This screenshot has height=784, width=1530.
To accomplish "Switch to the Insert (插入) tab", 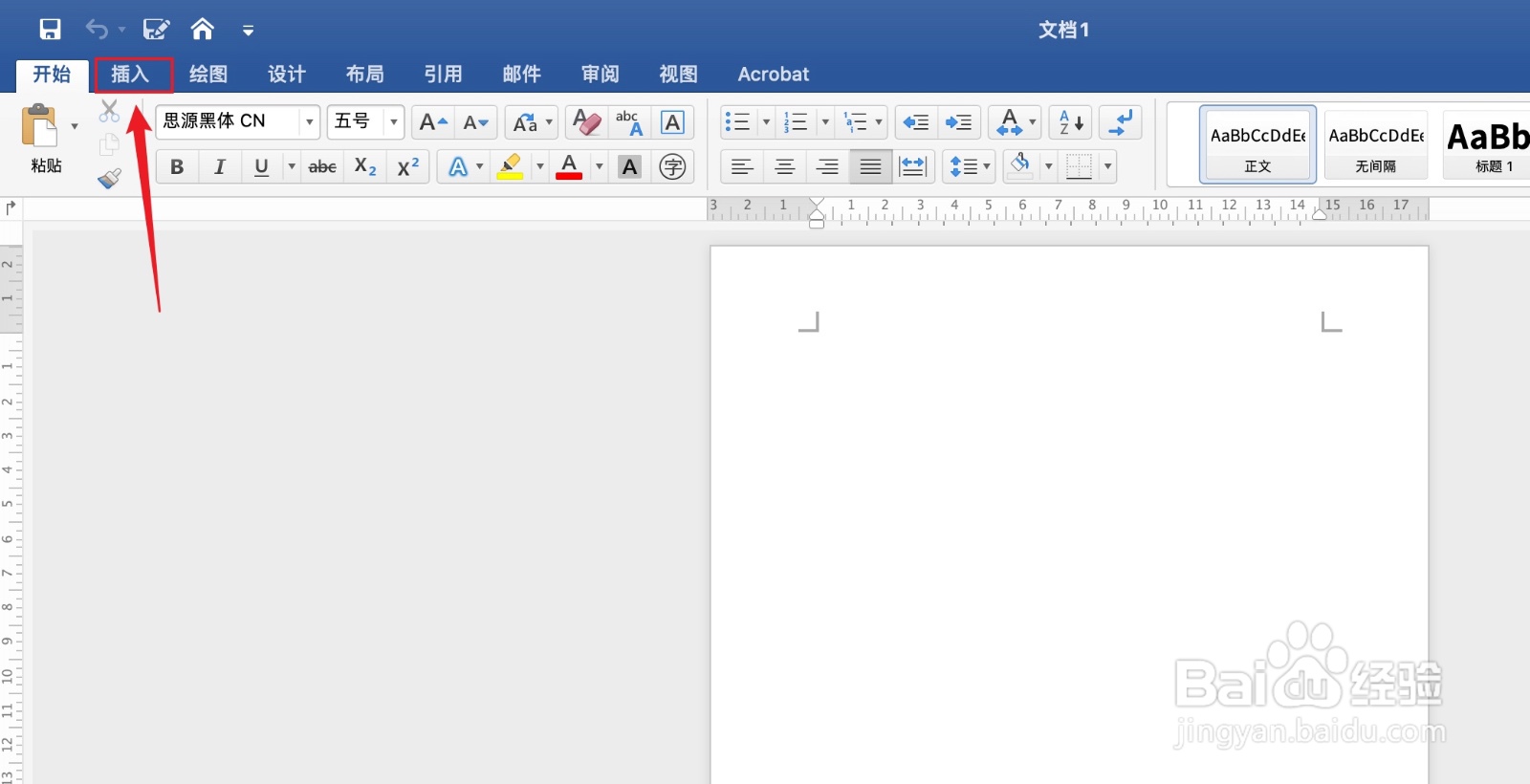I will [130, 75].
